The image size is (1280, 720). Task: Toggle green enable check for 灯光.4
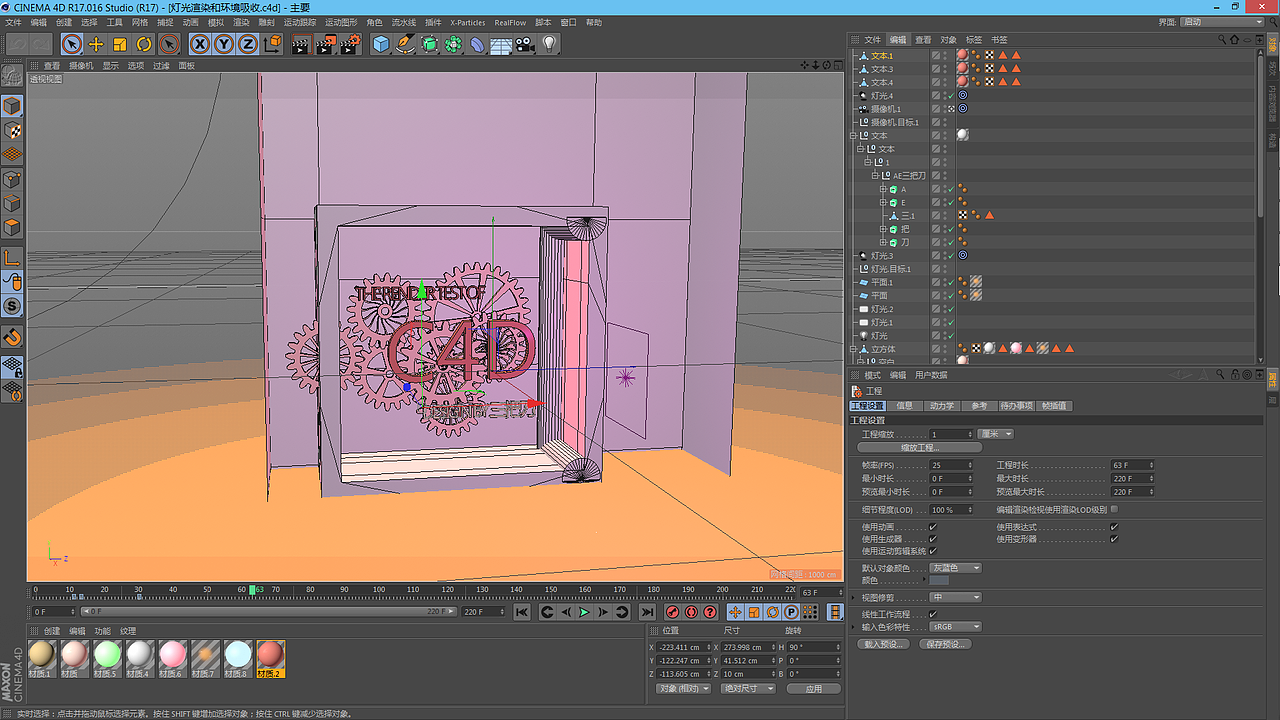point(950,96)
